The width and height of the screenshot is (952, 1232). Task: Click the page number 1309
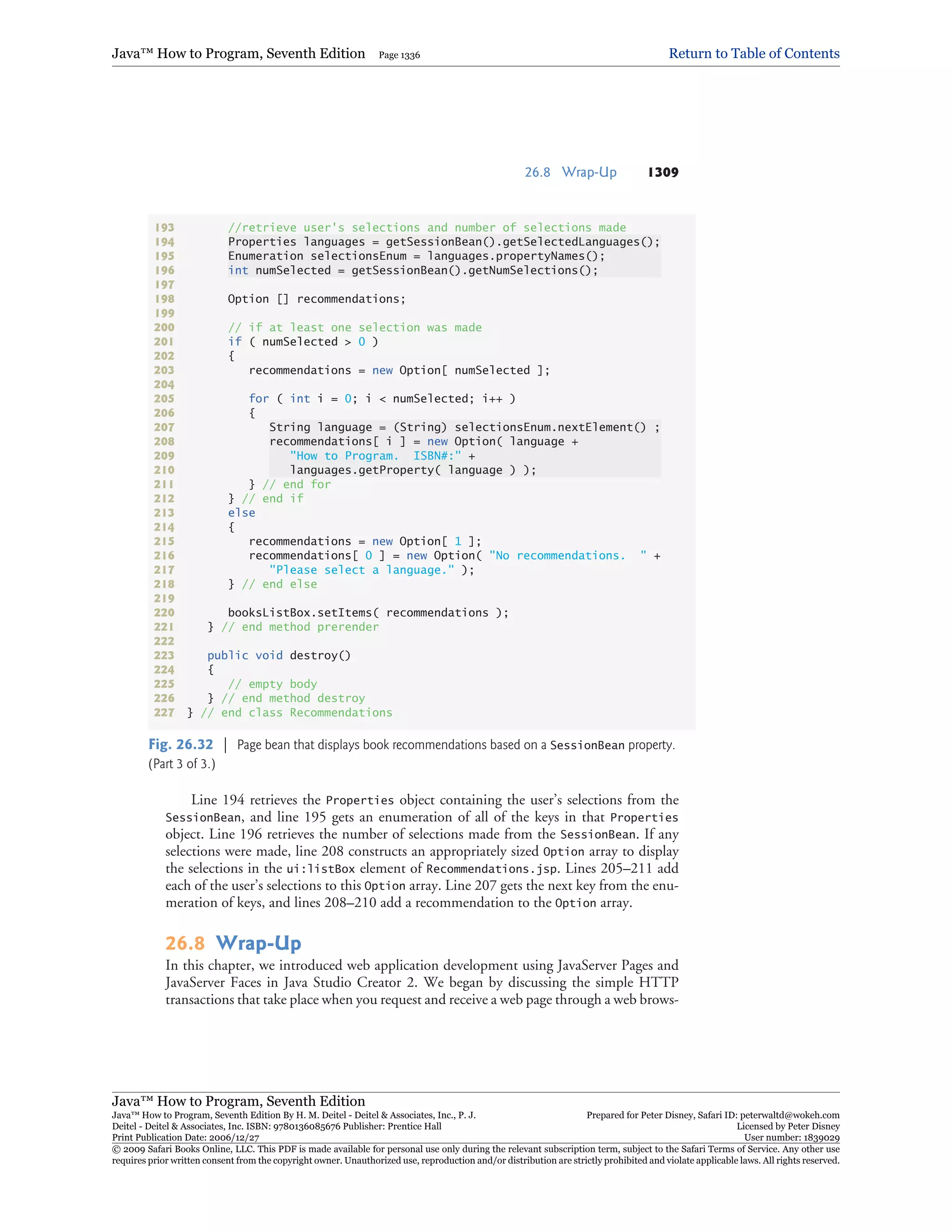tap(663, 172)
